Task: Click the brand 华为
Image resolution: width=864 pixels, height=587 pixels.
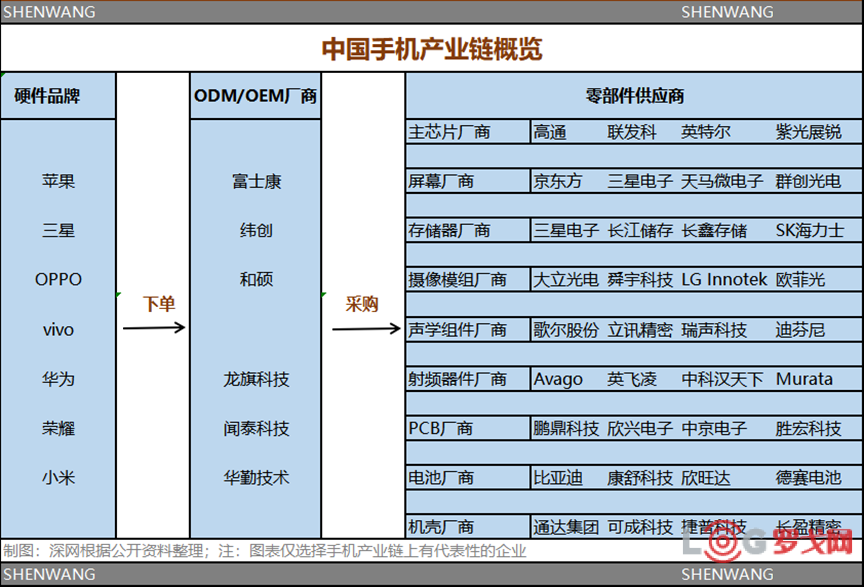Action: [58, 379]
